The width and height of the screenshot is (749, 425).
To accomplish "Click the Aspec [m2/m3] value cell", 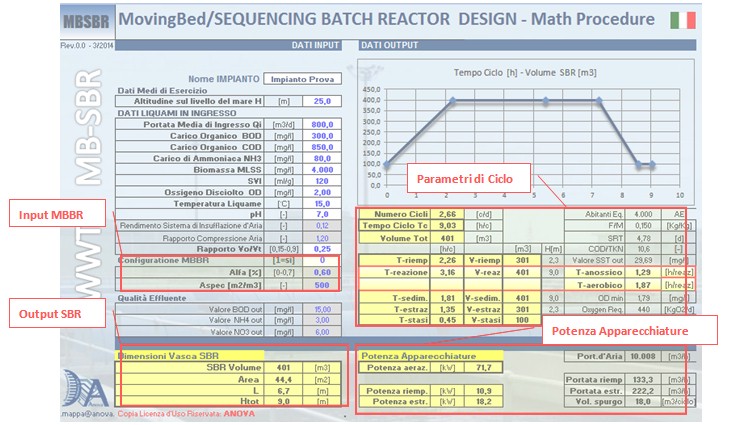I will click(322, 284).
